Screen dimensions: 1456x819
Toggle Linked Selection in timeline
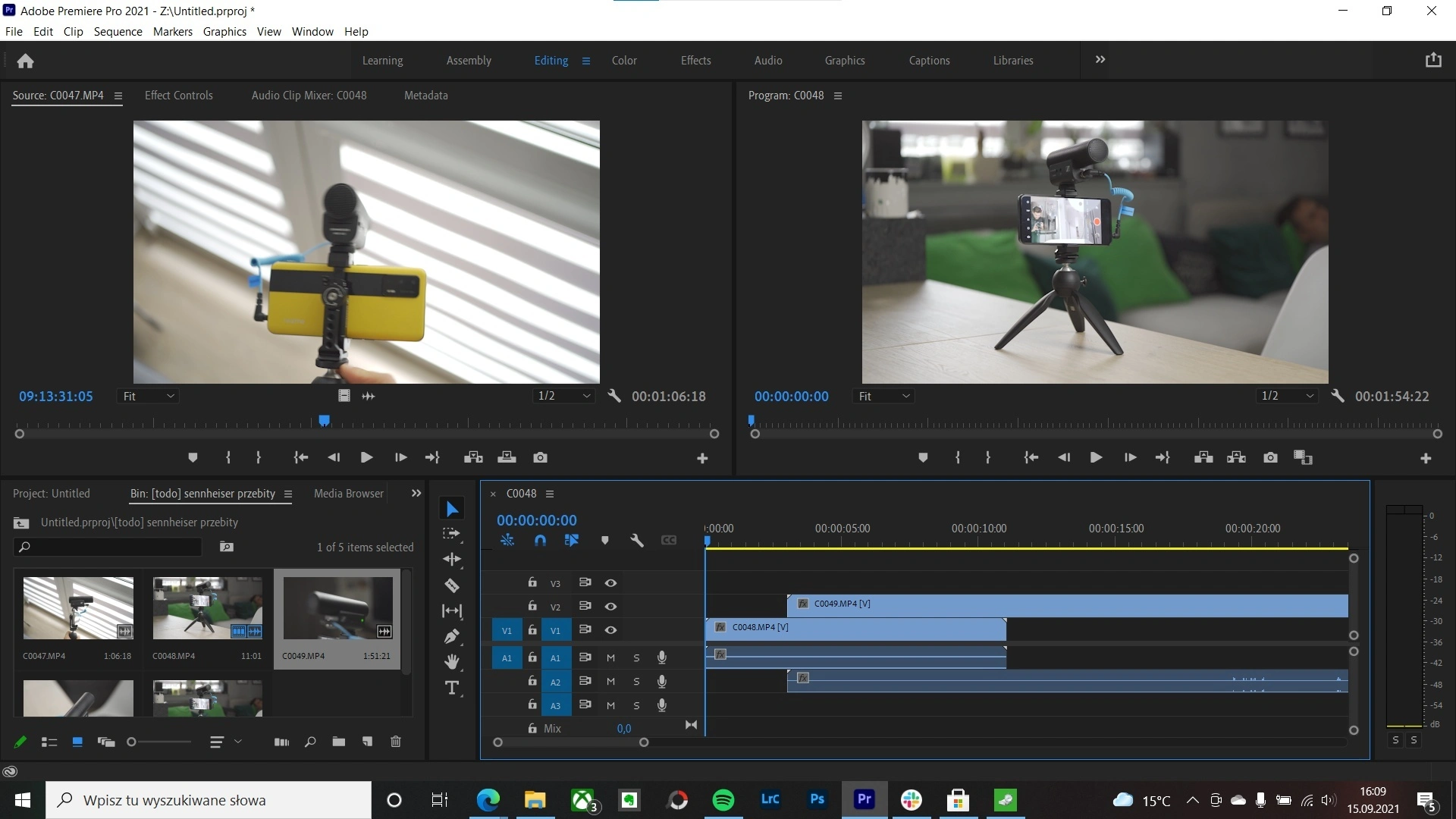click(572, 540)
